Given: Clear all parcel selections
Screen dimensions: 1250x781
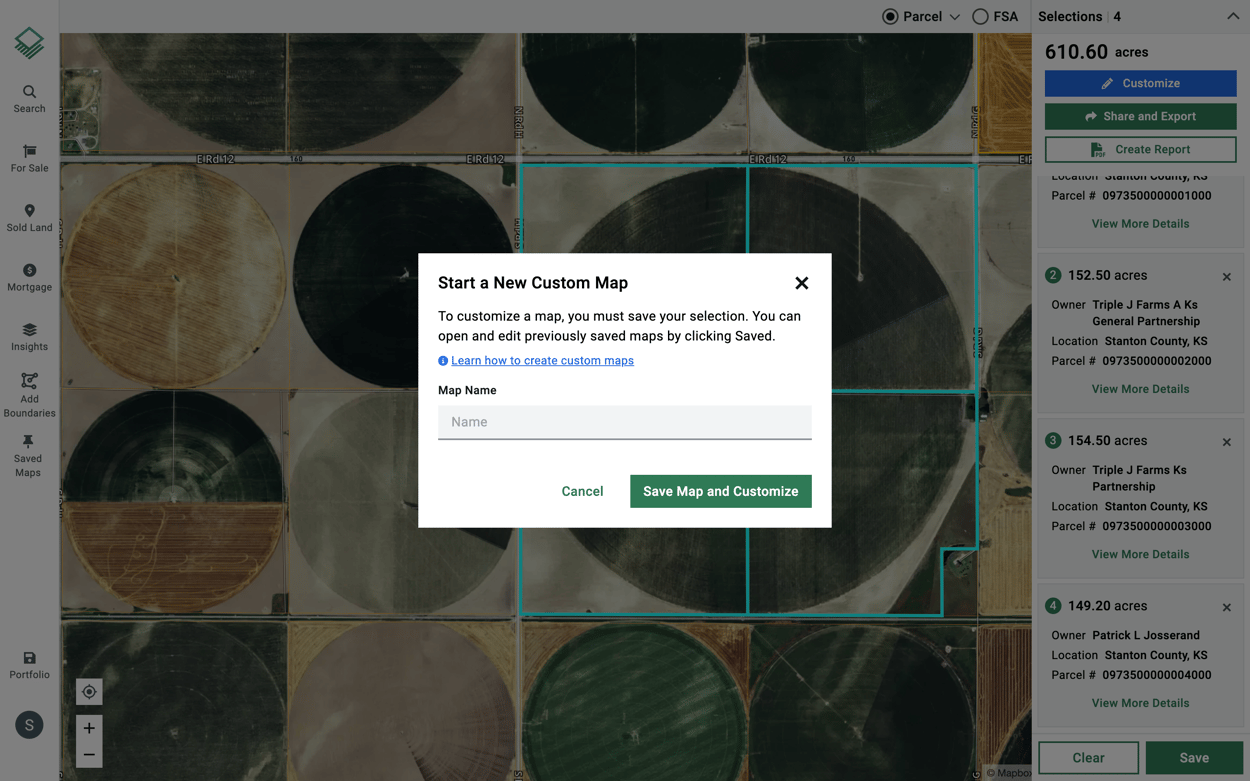Looking at the screenshot, I should pyautogui.click(x=1087, y=757).
